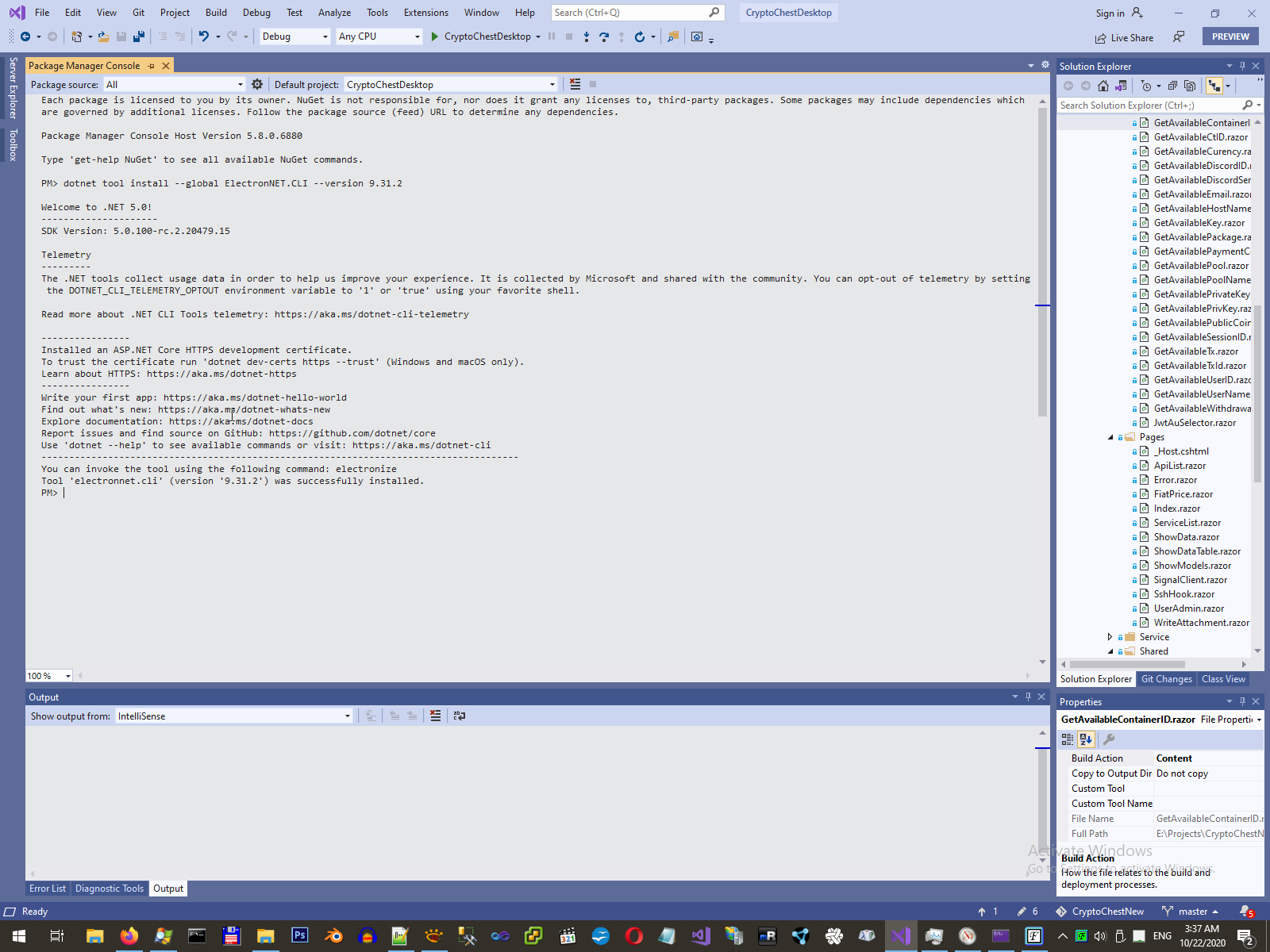Screen dimensions: 1270x952
Task: Toggle word wrap in the Output window
Action: tap(460, 716)
